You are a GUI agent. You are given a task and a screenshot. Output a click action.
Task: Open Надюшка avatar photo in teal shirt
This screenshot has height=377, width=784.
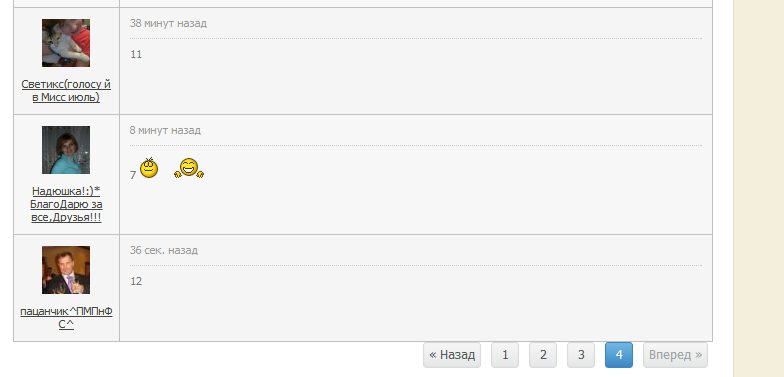click(x=66, y=150)
